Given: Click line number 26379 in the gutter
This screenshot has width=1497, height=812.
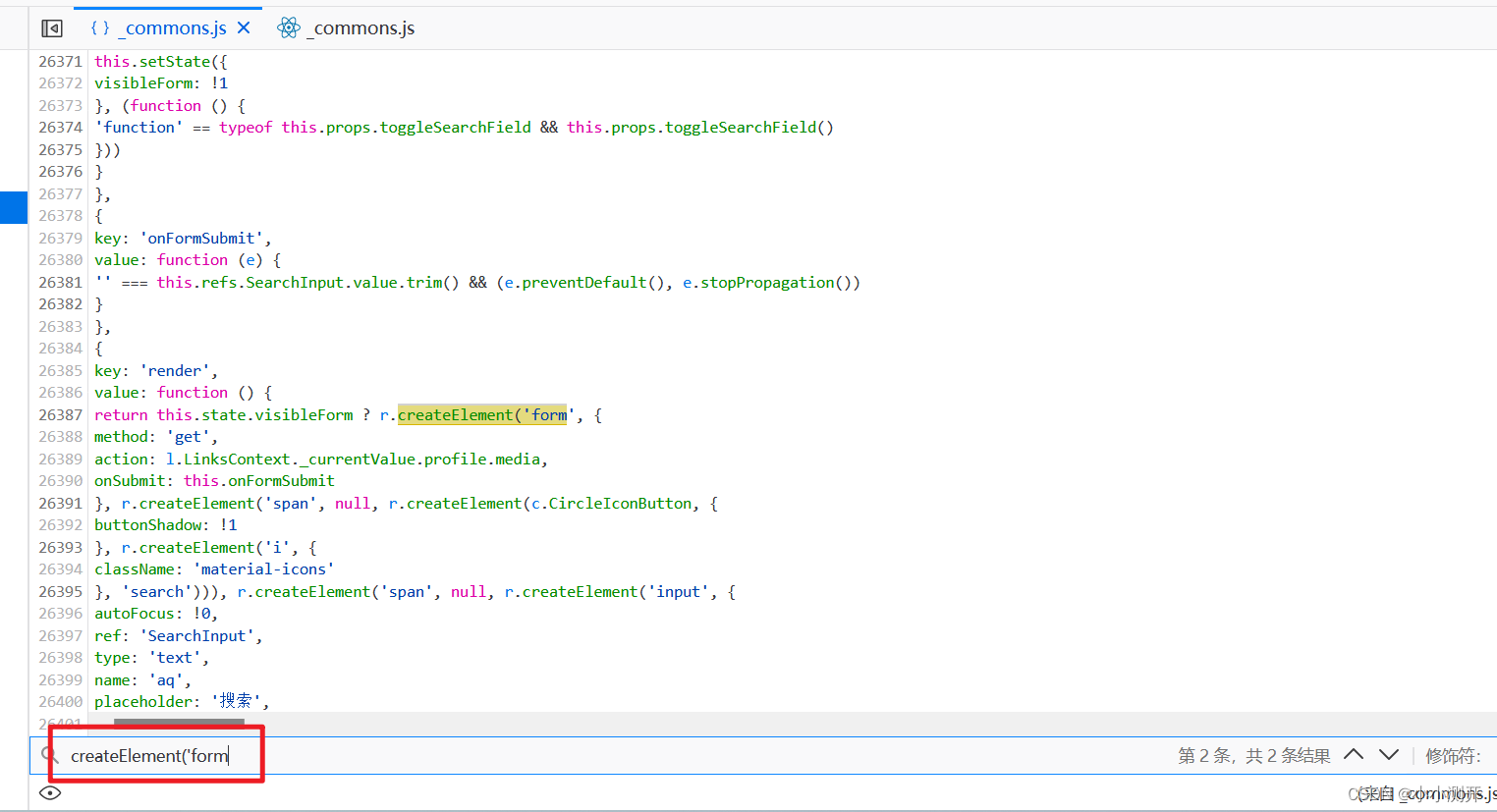Looking at the screenshot, I should (61, 238).
